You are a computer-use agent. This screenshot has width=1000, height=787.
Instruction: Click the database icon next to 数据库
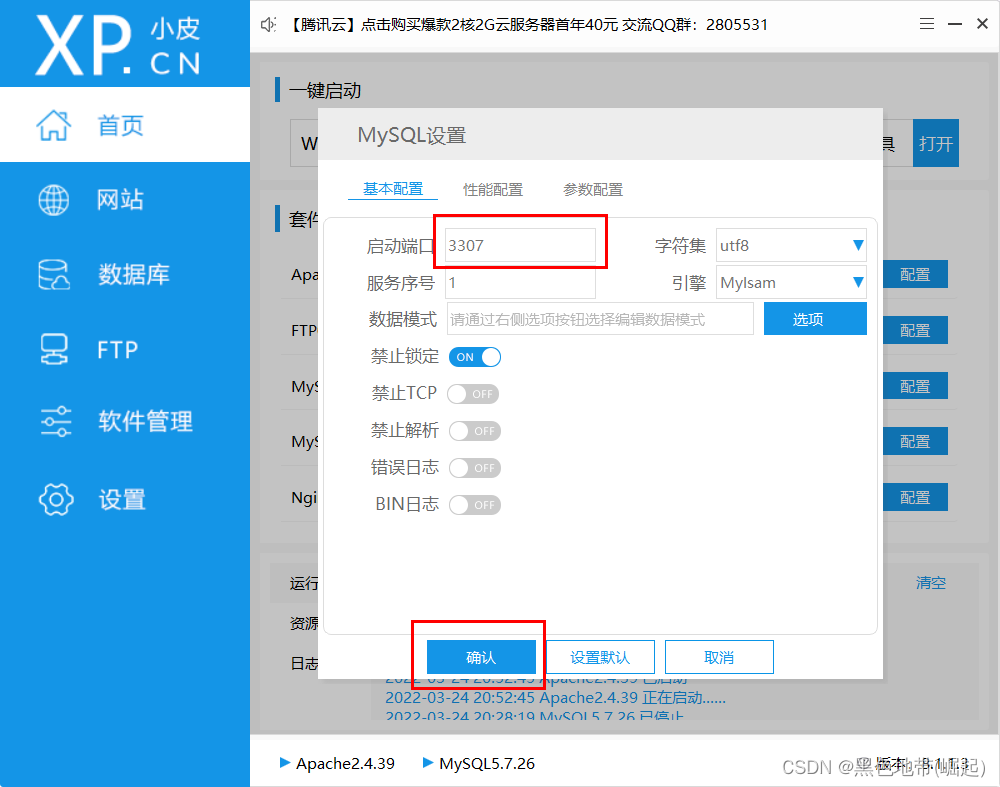[54, 275]
